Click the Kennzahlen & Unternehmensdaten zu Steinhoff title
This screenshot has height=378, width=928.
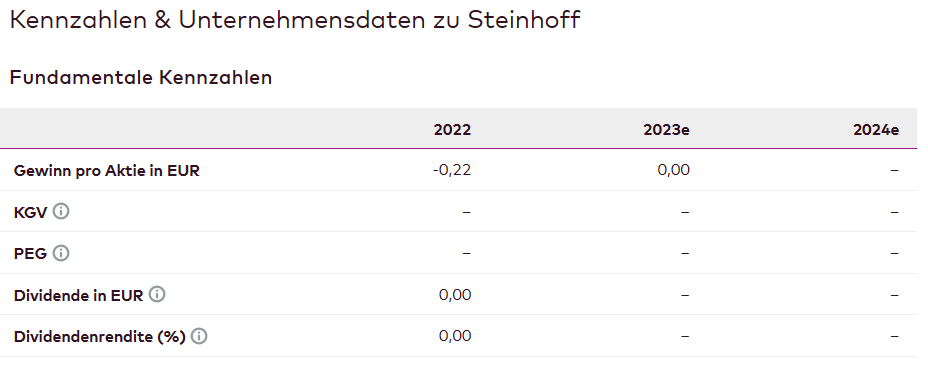click(x=295, y=20)
